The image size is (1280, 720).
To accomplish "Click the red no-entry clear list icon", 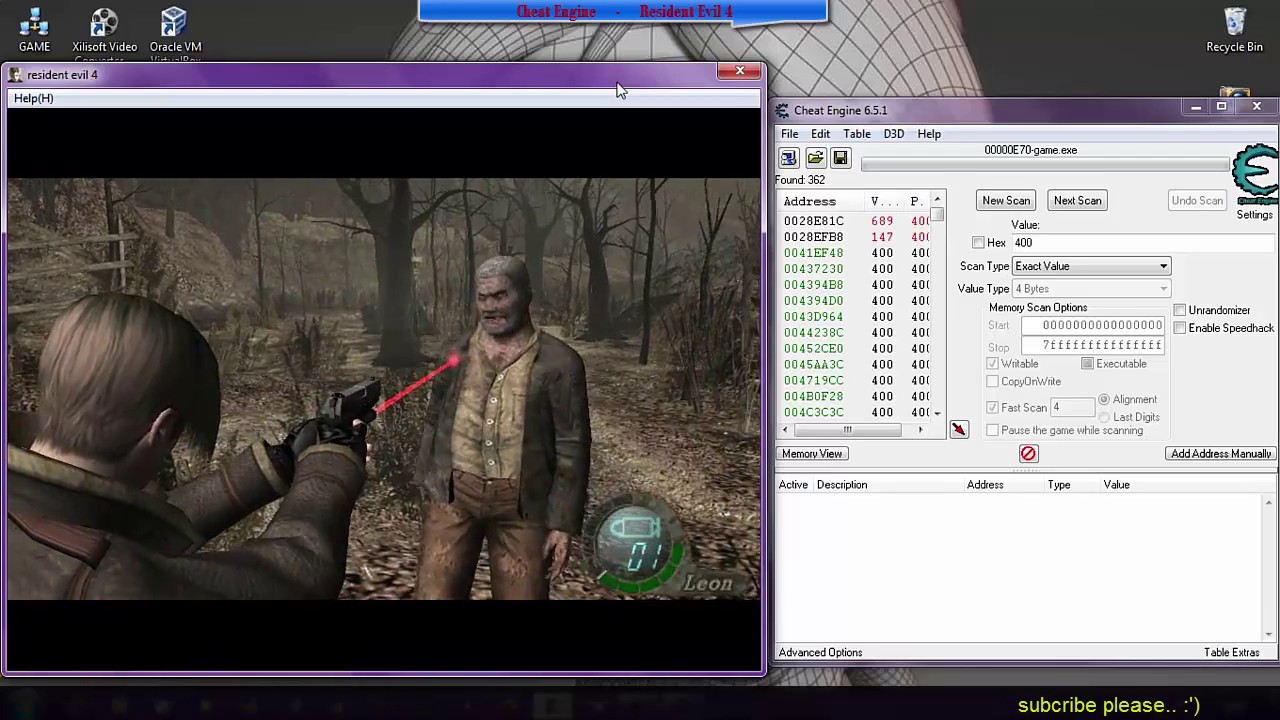I will click(x=1028, y=454).
